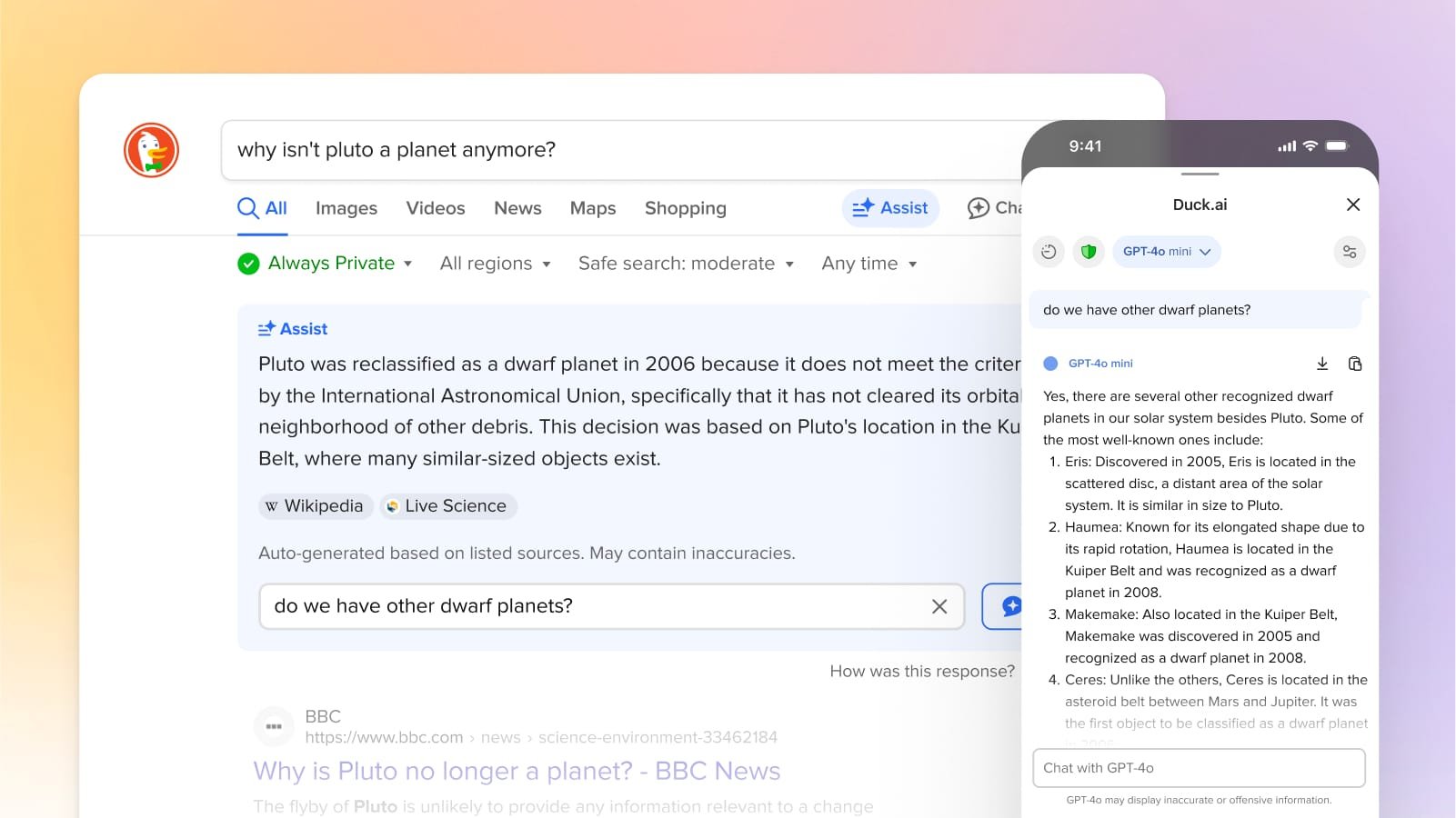Click the DuckDuckGo logo
The image size is (1456, 818).
(x=151, y=149)
